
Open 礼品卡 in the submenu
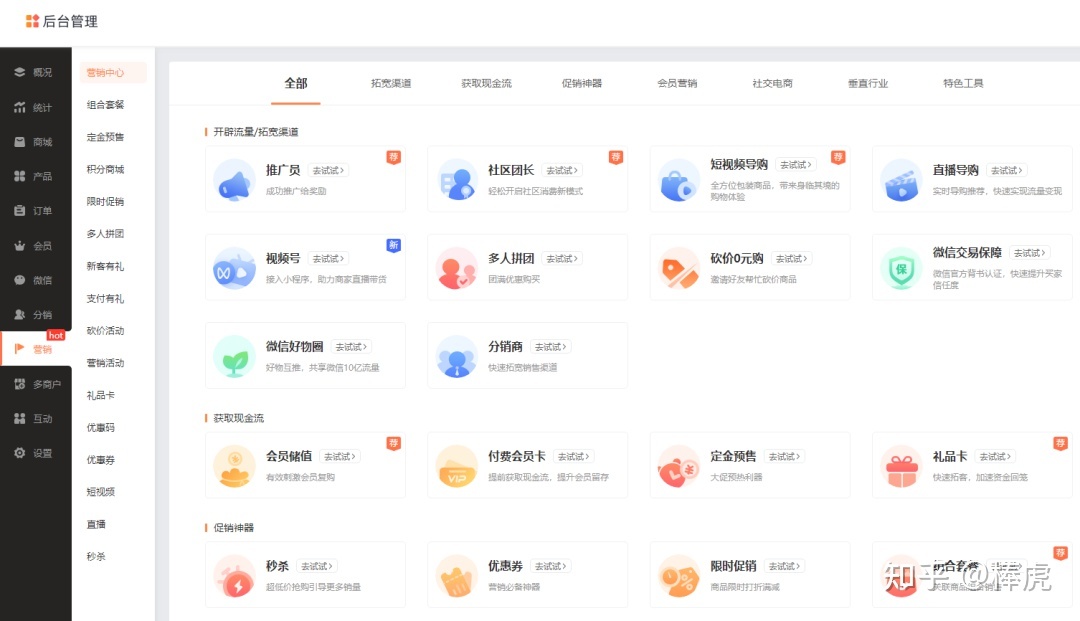click(x=101, y=395)
